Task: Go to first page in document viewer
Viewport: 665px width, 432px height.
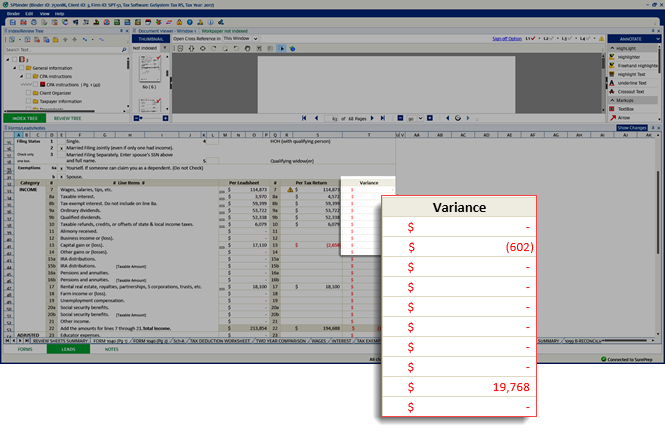Action: pyautogui.click(x=304, y=118)
